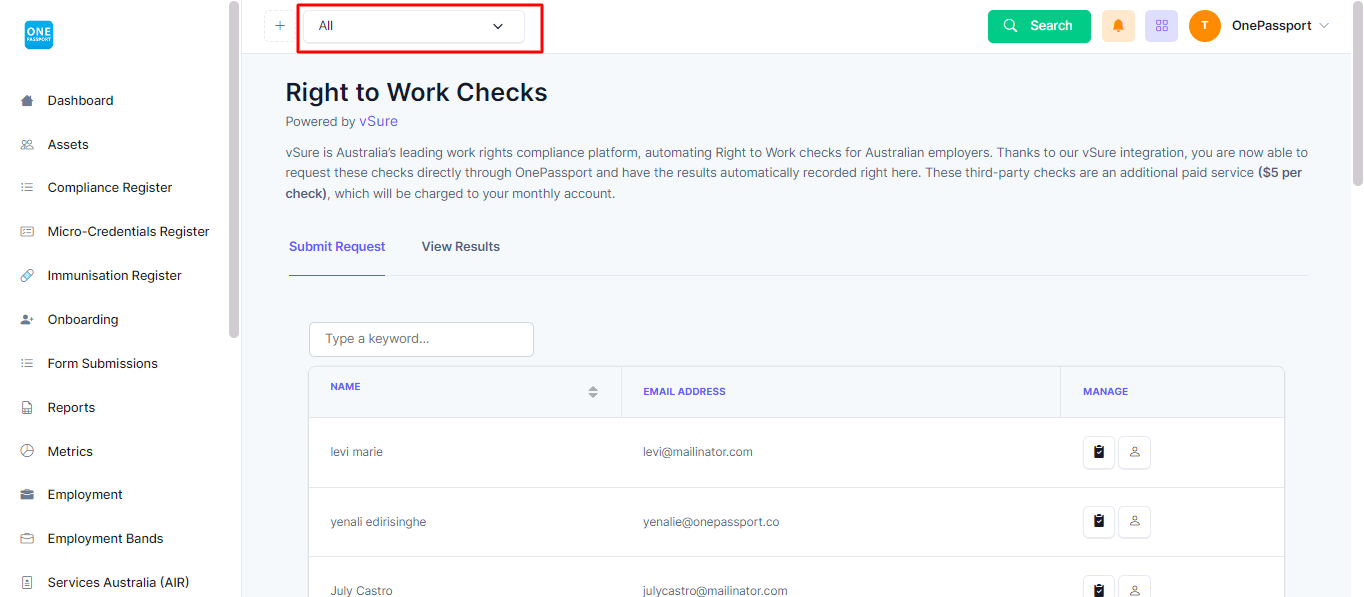Click the email yenalie@onepassport.co
This screenshot has width=1364, height=597.
click(x=711, y=522)
